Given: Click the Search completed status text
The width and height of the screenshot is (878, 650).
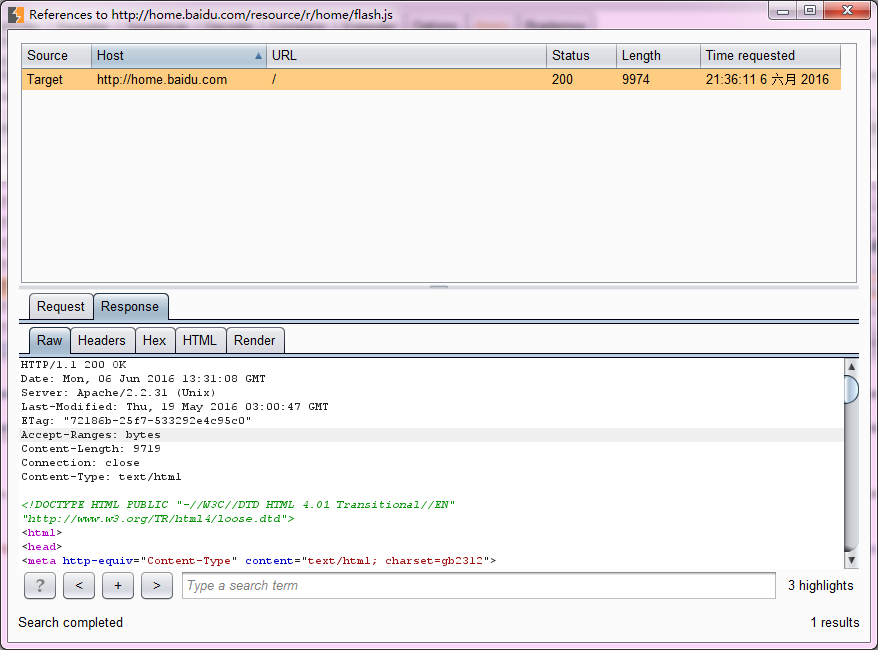Looking at the screenshot, I should 71,623.
